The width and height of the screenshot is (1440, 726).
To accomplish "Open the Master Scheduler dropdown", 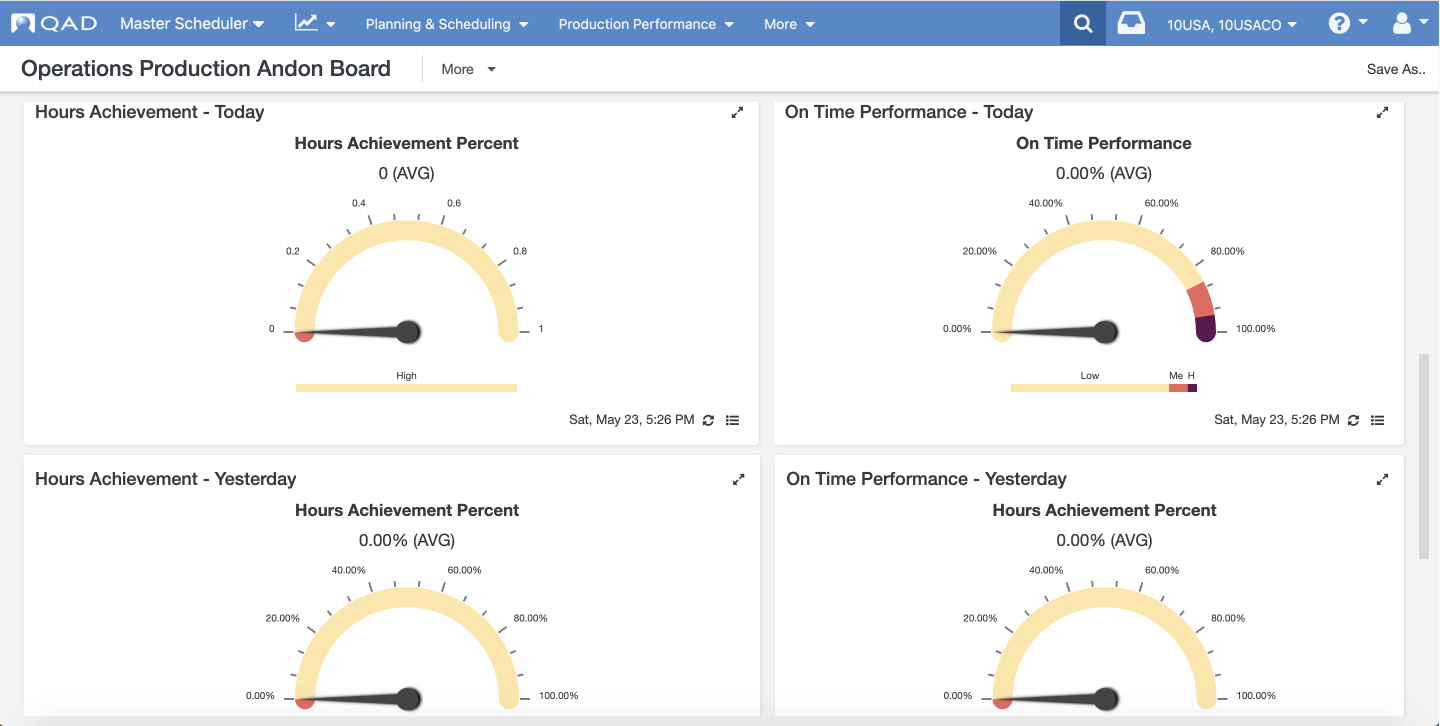I will (x=192, y=23).
